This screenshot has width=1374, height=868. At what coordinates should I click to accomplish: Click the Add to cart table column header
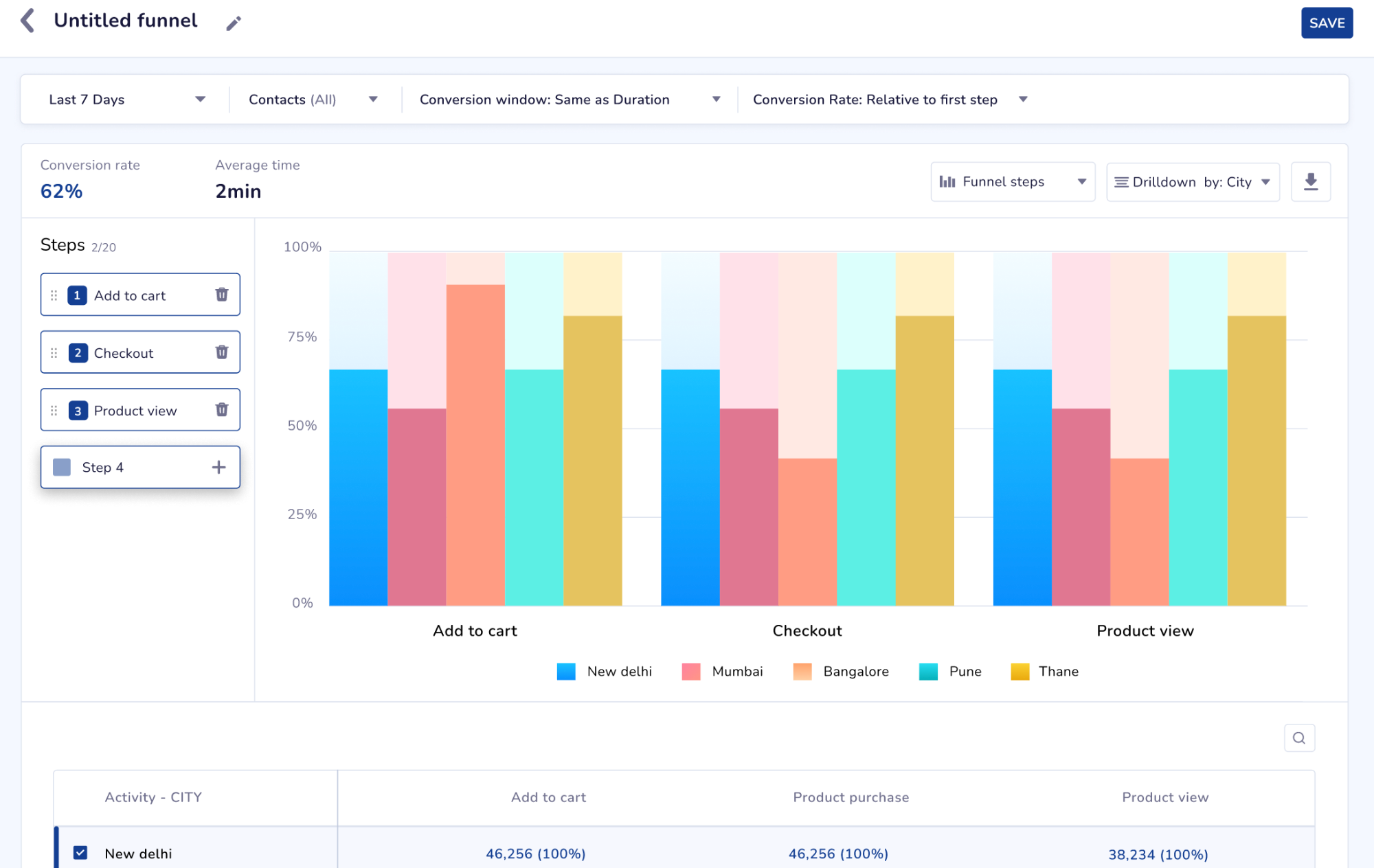click(548, 797)
